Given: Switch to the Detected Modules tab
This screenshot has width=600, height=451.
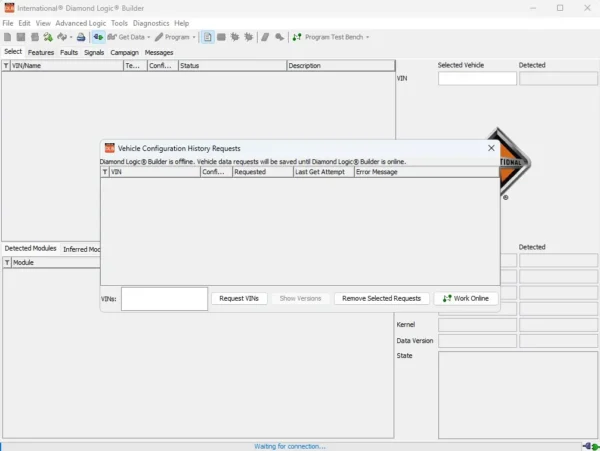Looking at the screenshot, I should click(31, 249).
